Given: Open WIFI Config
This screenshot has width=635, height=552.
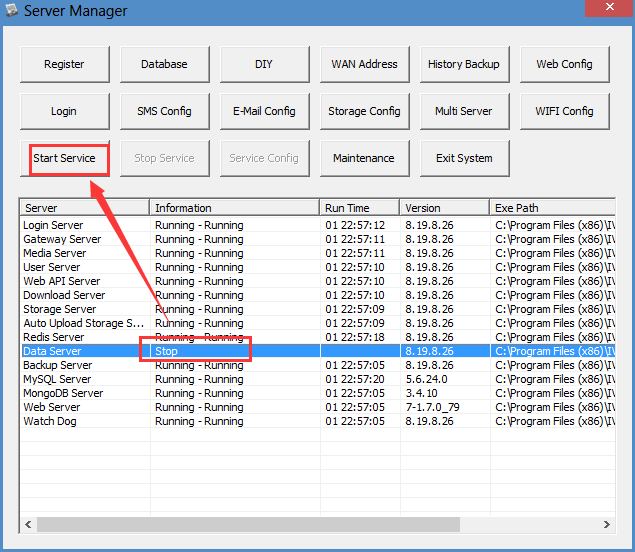Looking at the screenshot, I should [x=565, y=111].
